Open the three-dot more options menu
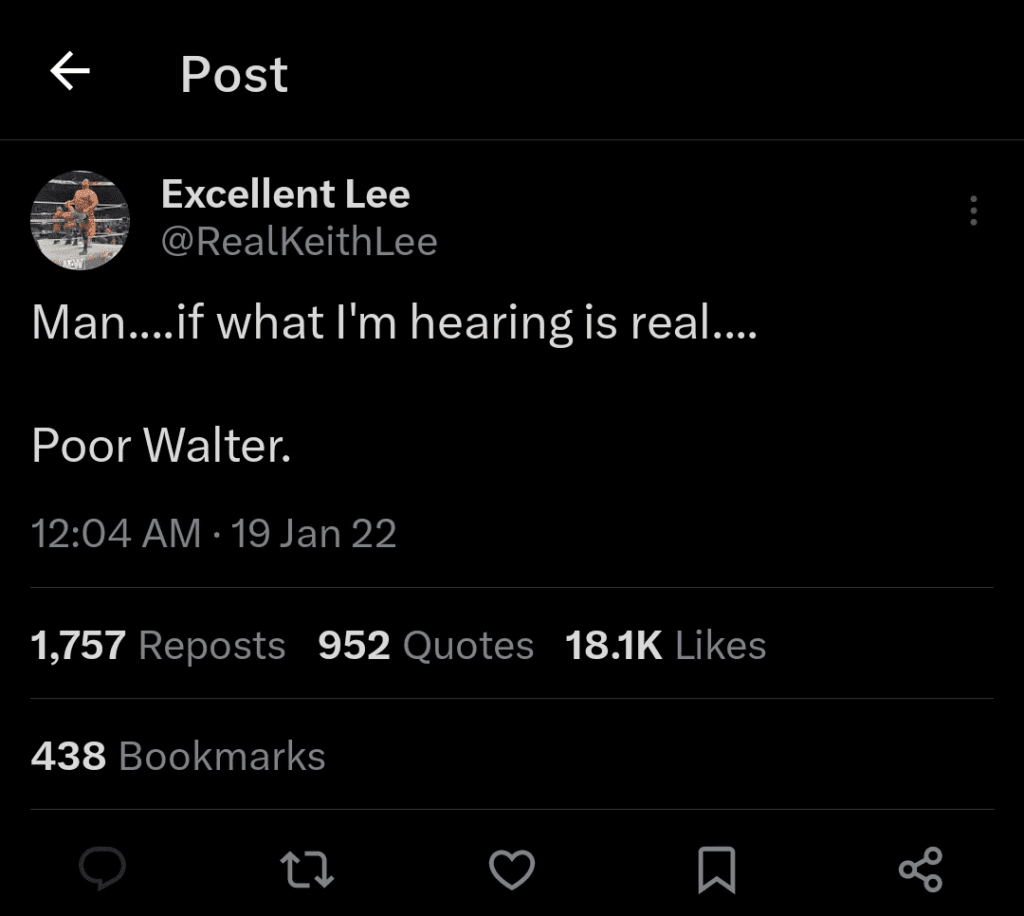 pyautogui.click(x=973, y=210)
